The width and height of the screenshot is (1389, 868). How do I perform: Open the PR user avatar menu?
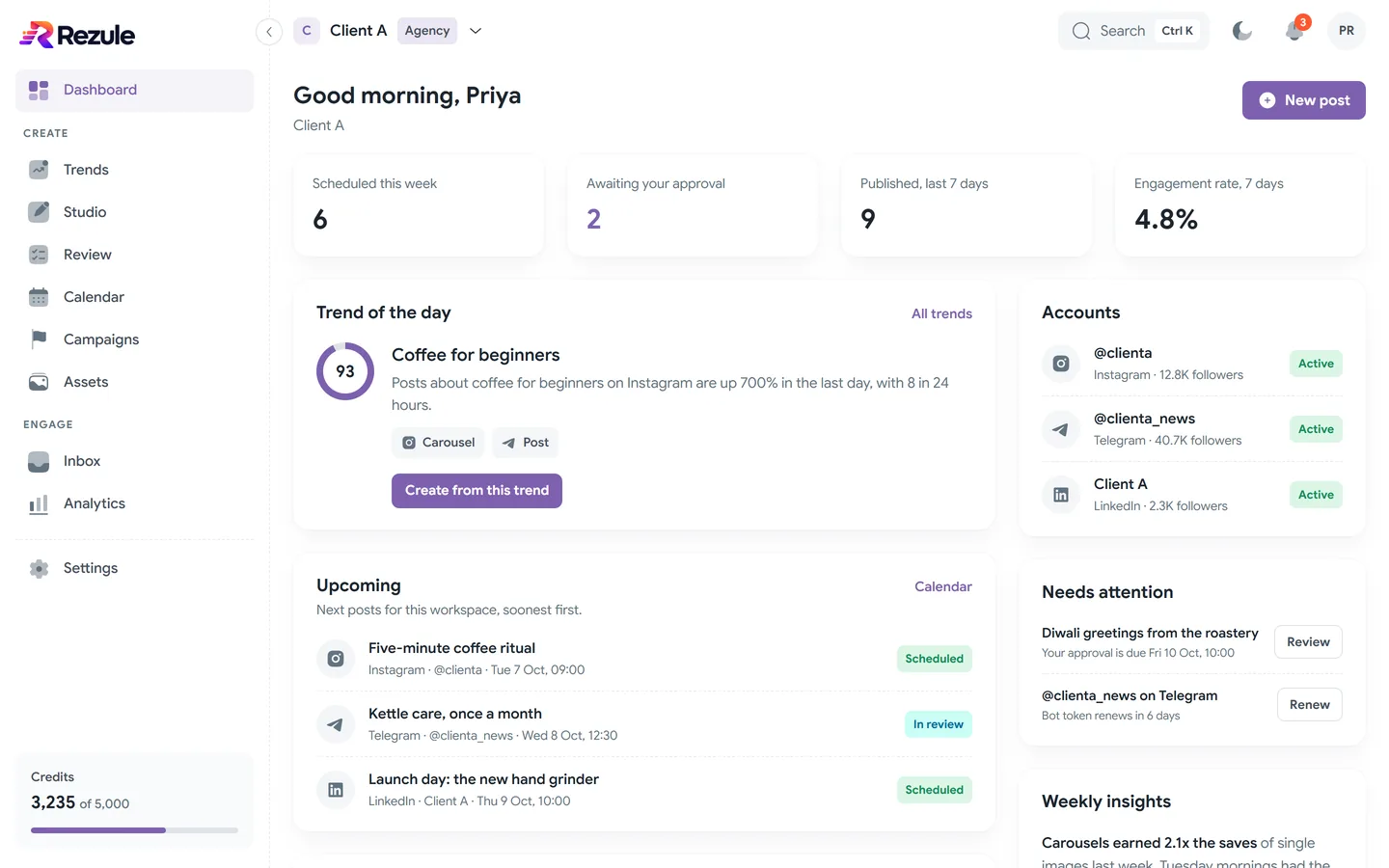(1347, 31)
